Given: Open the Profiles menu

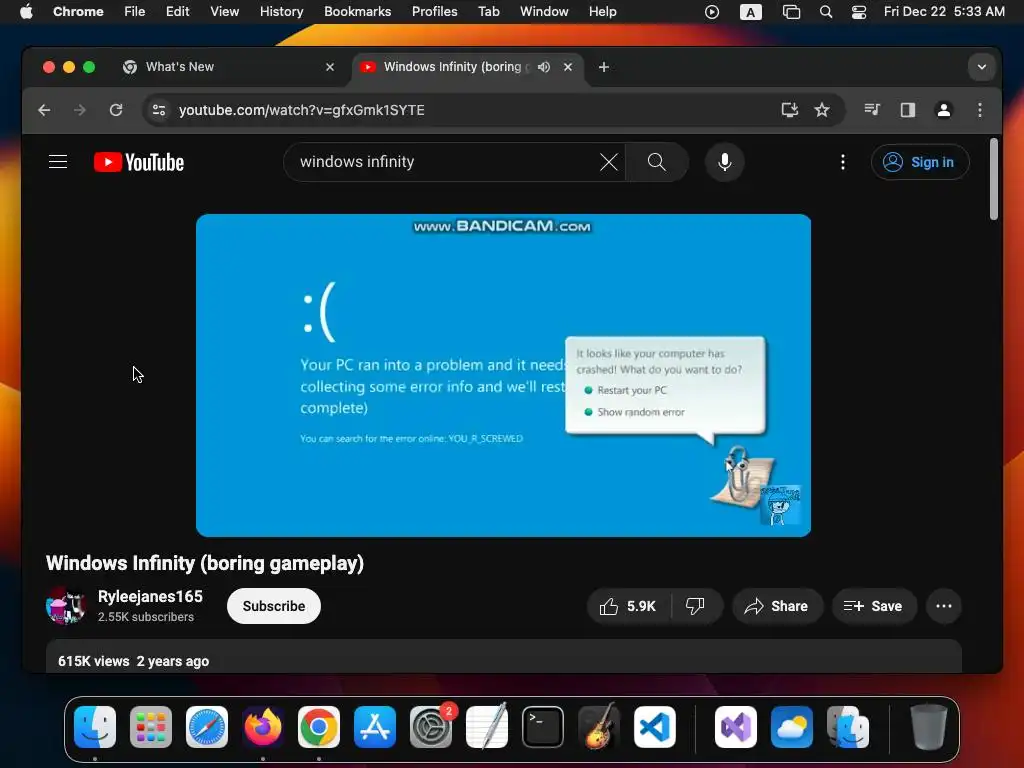Looking at the screenshot, I should click(434, 12).
